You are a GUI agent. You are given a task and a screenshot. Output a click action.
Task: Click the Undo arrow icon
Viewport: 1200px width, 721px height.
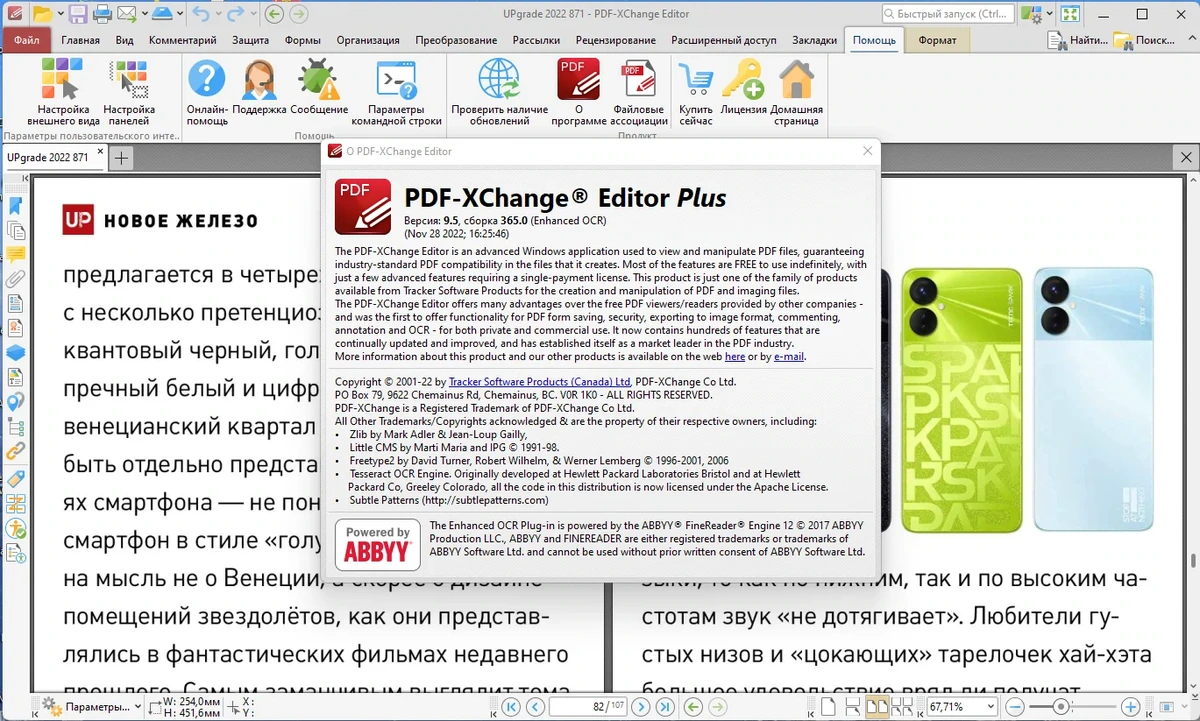click(200, 14)
